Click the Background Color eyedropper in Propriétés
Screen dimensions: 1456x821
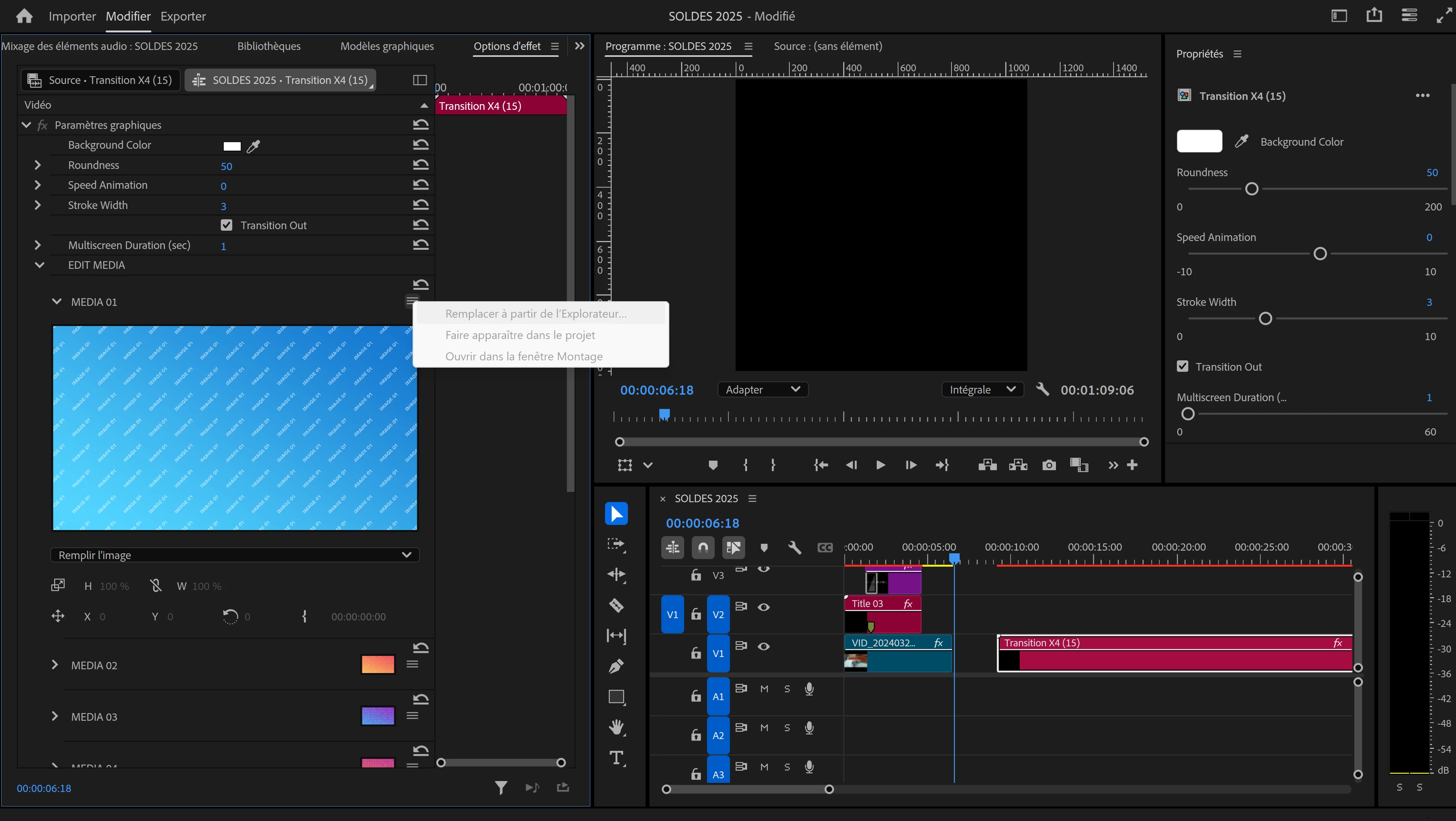1241,141
